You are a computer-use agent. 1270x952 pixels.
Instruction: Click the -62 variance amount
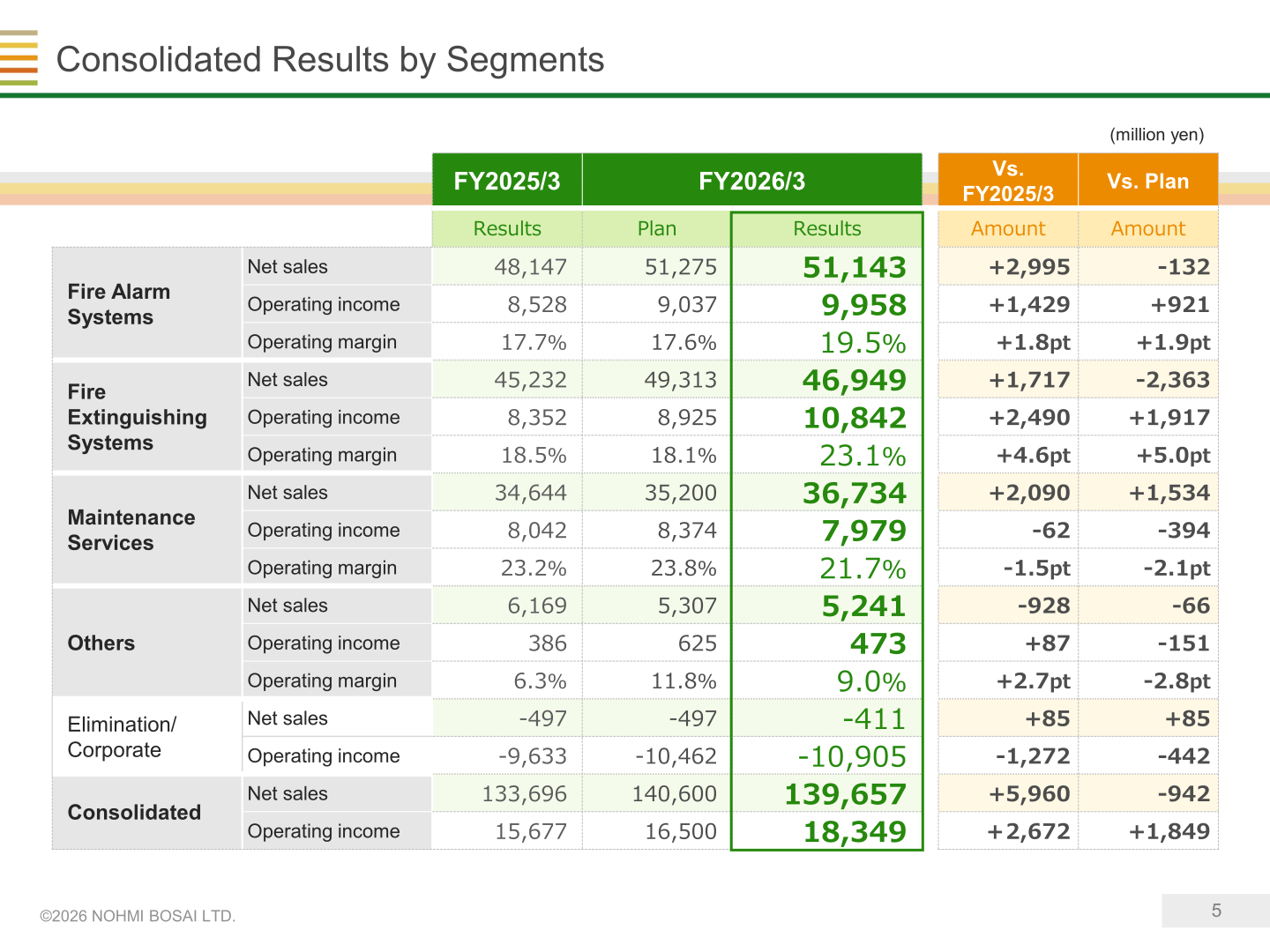pos(1051,530)
